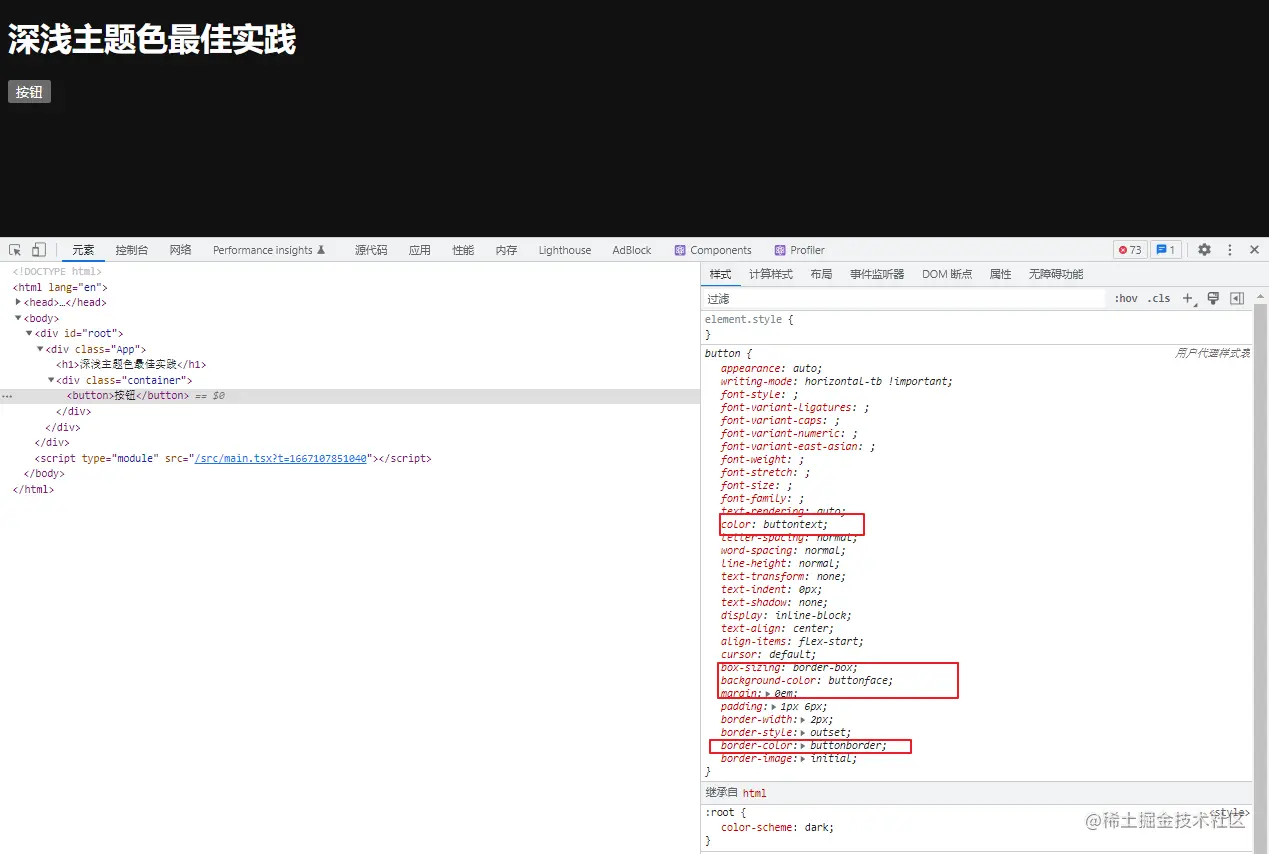Open the Performance insights tab

pos(269,250)
